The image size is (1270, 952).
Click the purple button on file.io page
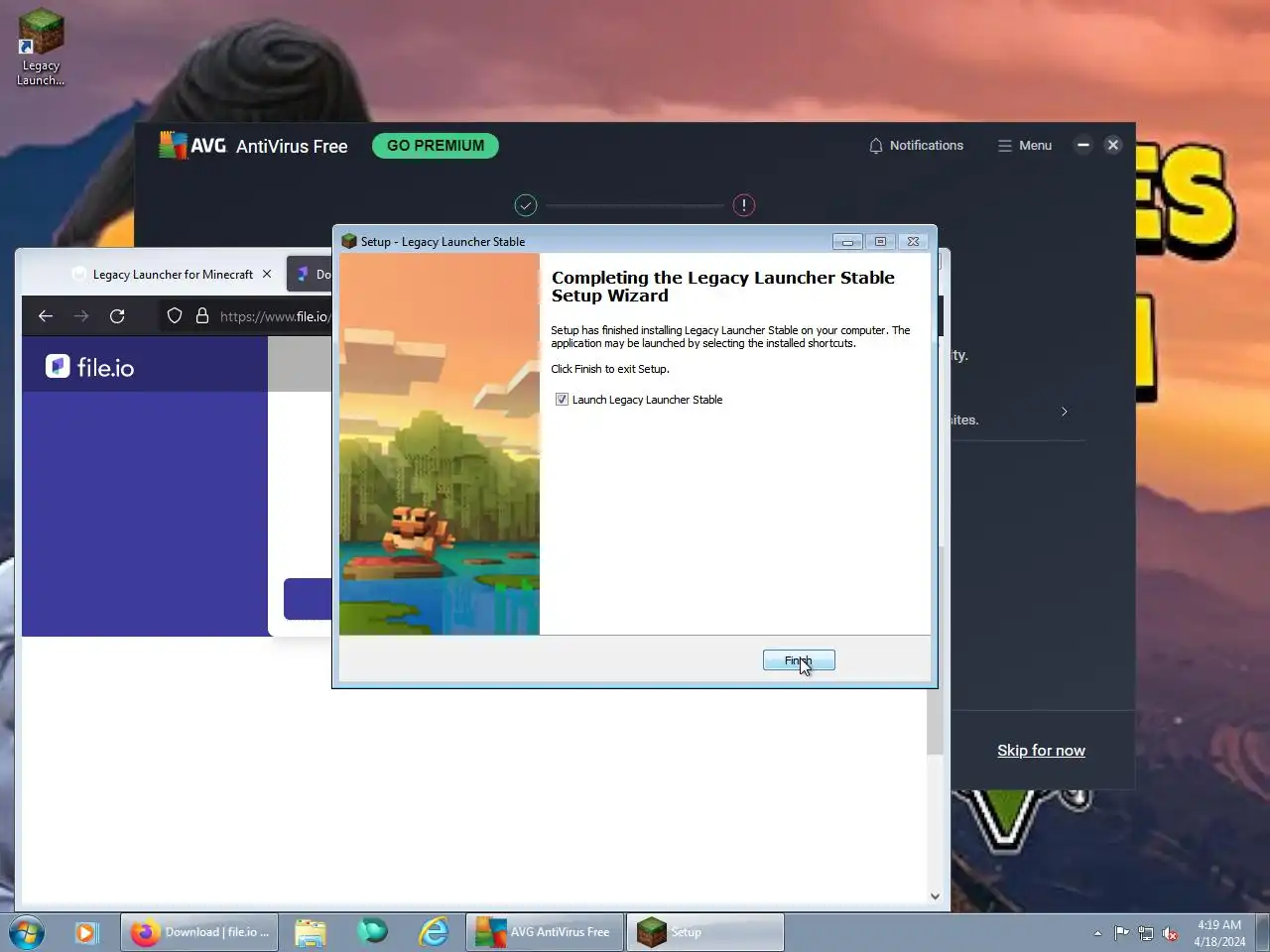point(308,599)
